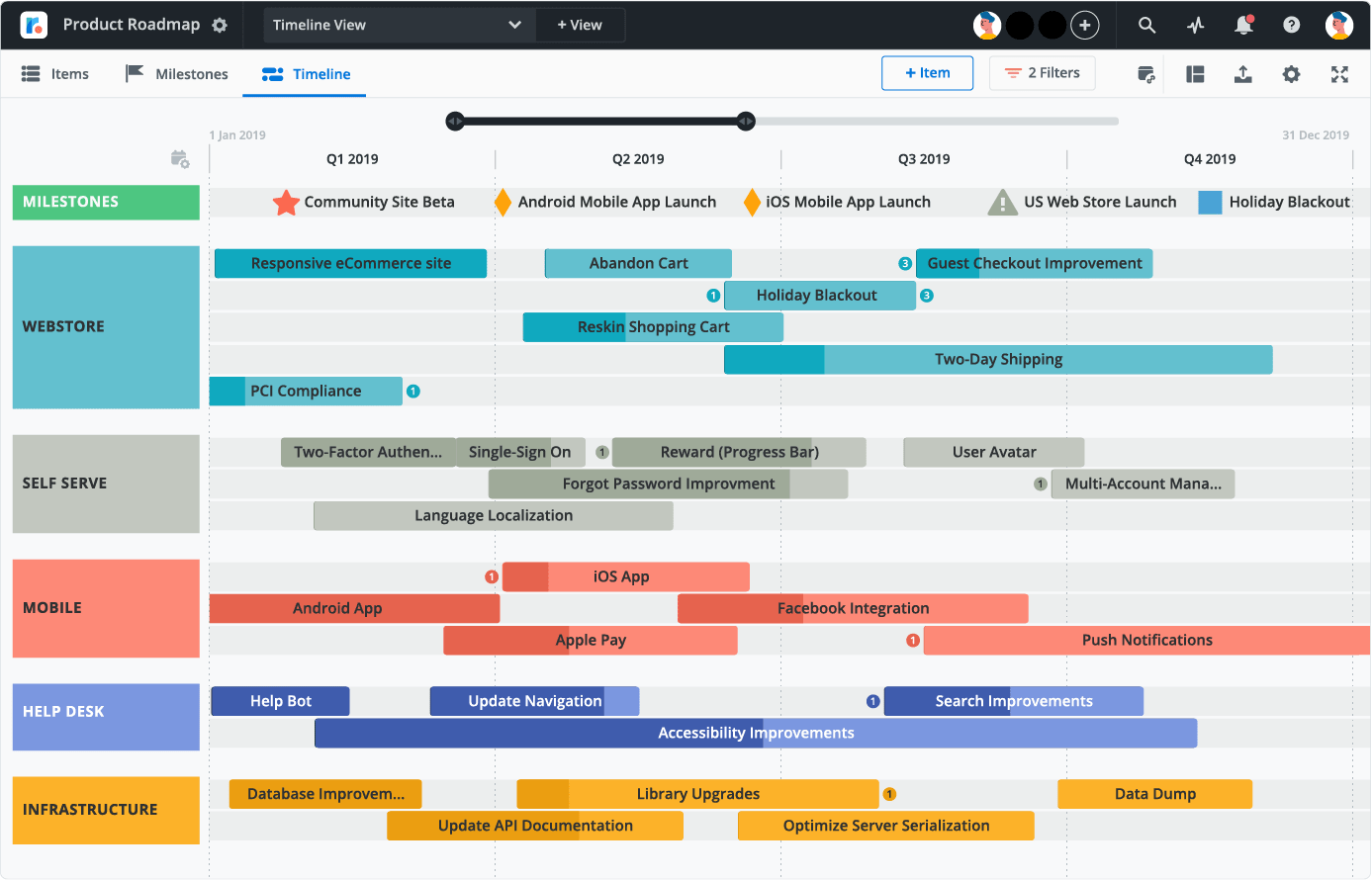Image resolution: width=1372 pixels, height=880 pixels.
Task: Switch to the Milestones tab
Action: pyautogui.click(x=177, y=73)
